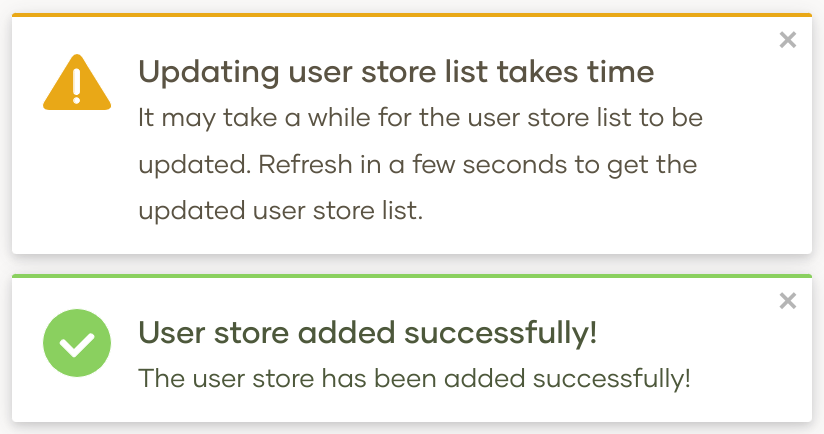
Task: Click the exclamation mark inside the warning triangle
Action: (x=77, y=86)
